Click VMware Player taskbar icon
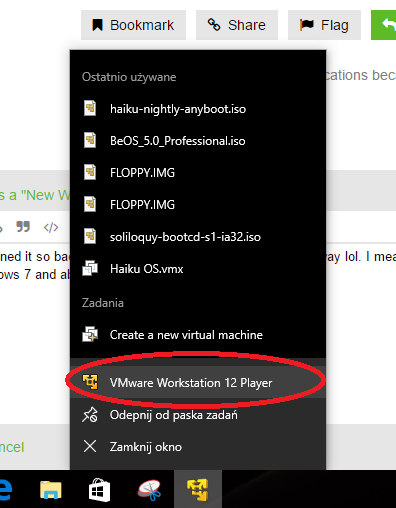Viewport: 396px width, 508px height. (x=198, y=489)
